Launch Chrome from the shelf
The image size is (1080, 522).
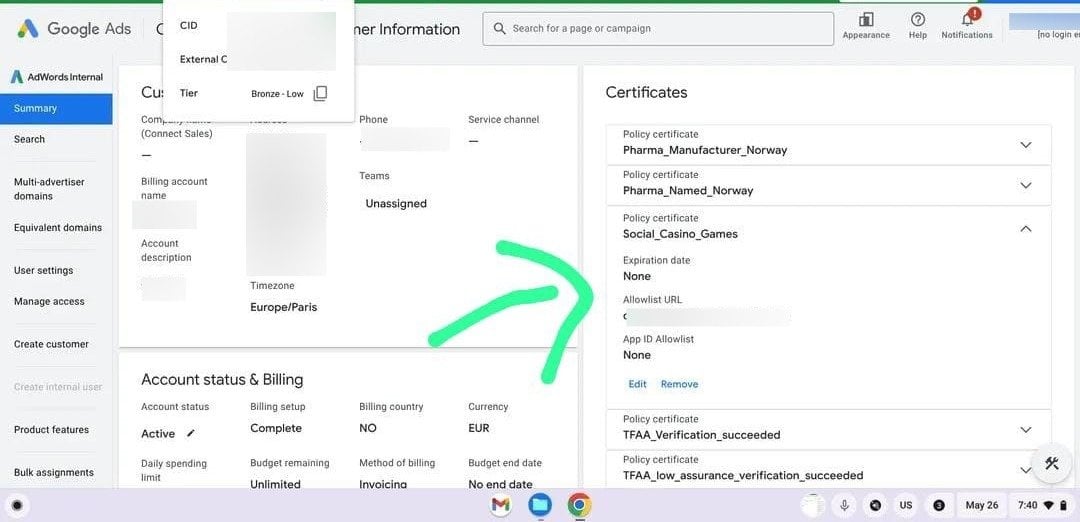(x=579, y=505)
